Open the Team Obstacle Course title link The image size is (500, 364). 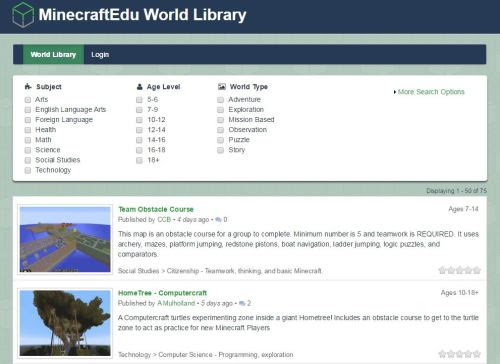tap(156, 209)
